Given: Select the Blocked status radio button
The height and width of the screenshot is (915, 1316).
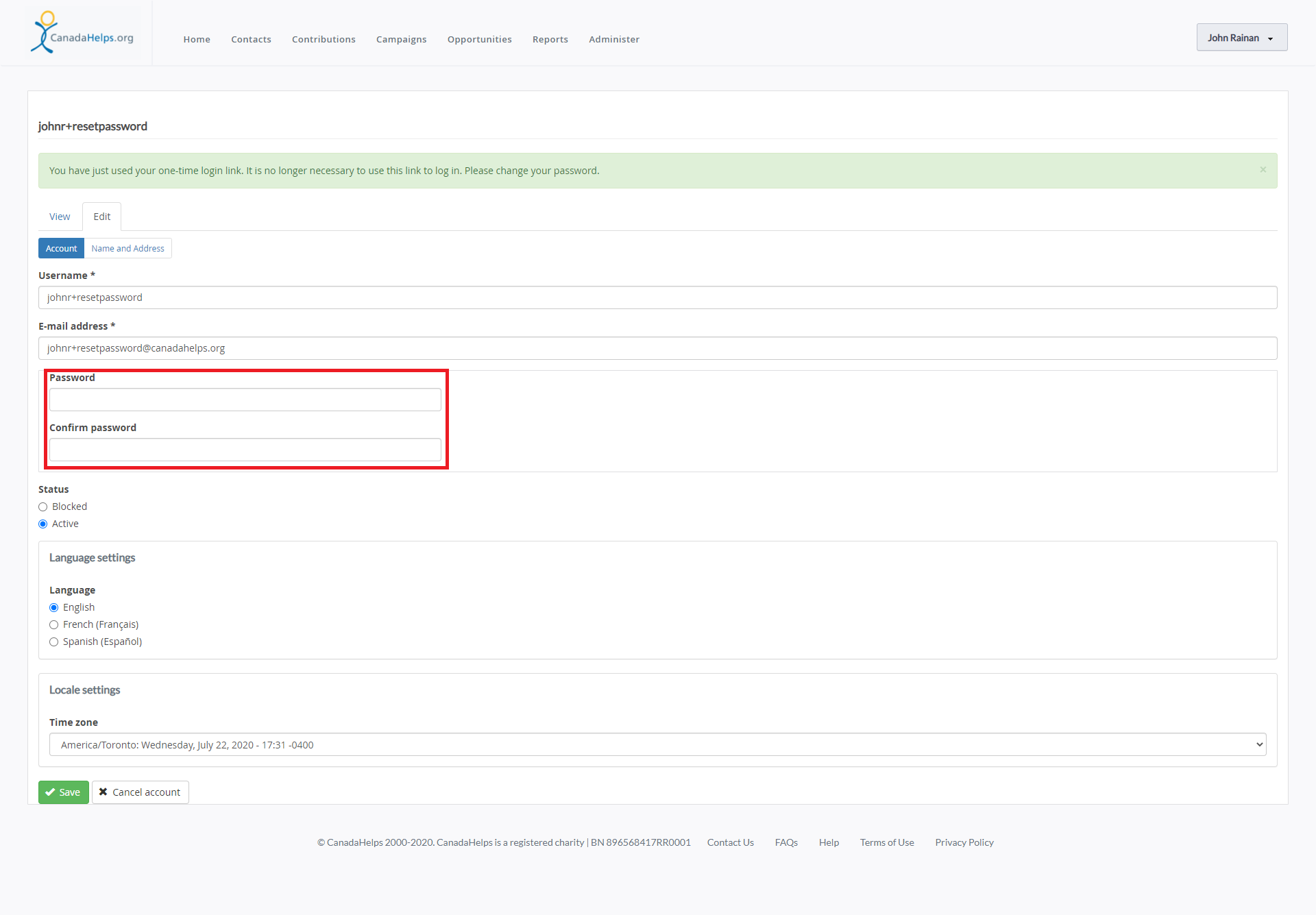Looking at the screenshot, I should tap(43, 507).
